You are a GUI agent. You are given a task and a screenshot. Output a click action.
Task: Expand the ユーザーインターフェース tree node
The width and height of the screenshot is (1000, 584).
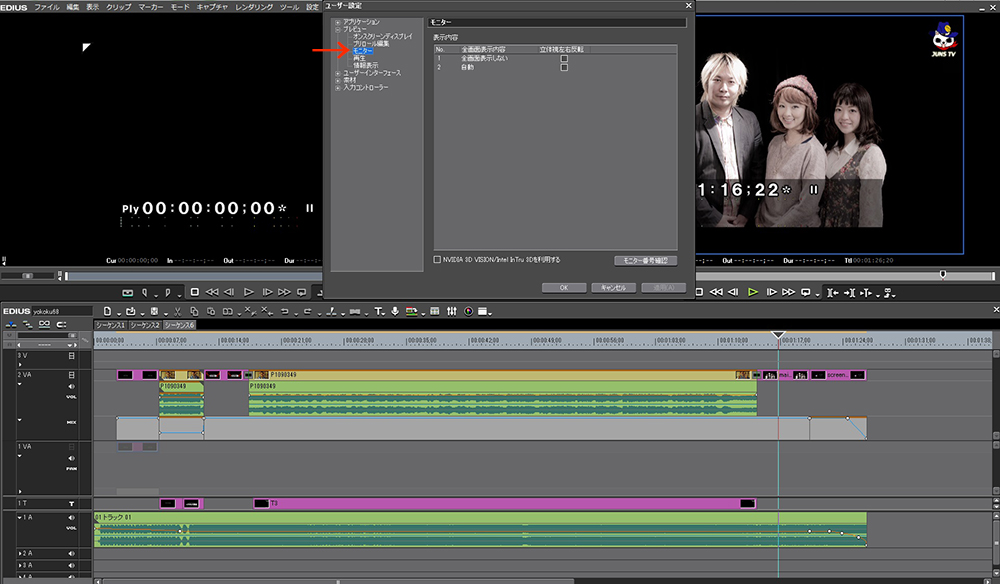[338, 73]
